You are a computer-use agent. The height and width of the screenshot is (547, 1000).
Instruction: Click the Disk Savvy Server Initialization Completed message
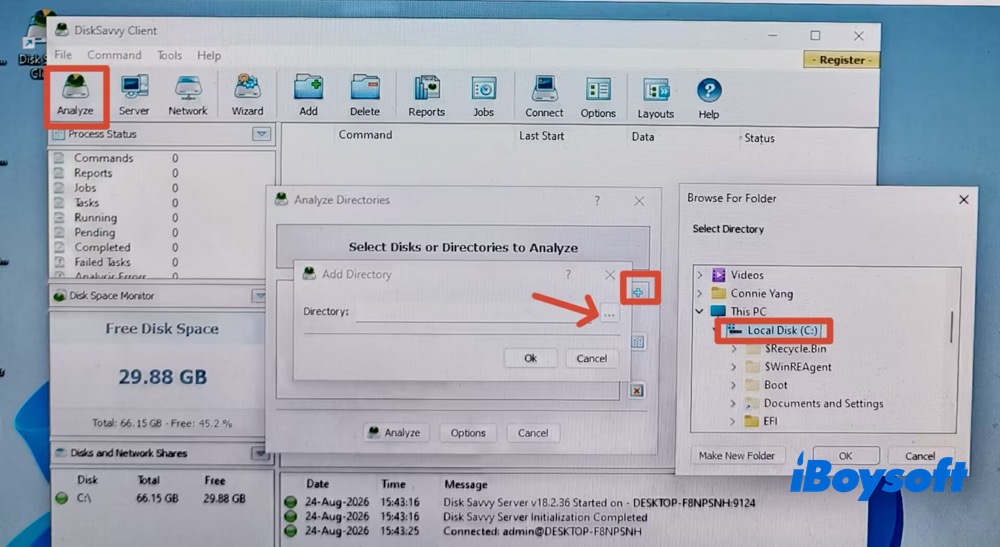point(545,517)
